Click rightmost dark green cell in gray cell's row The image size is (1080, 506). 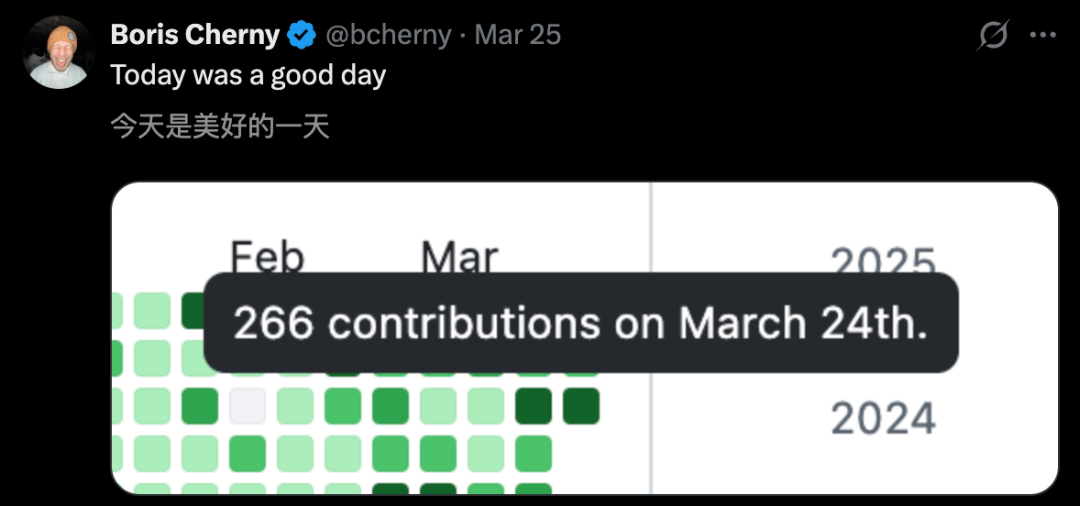(580, 406)
